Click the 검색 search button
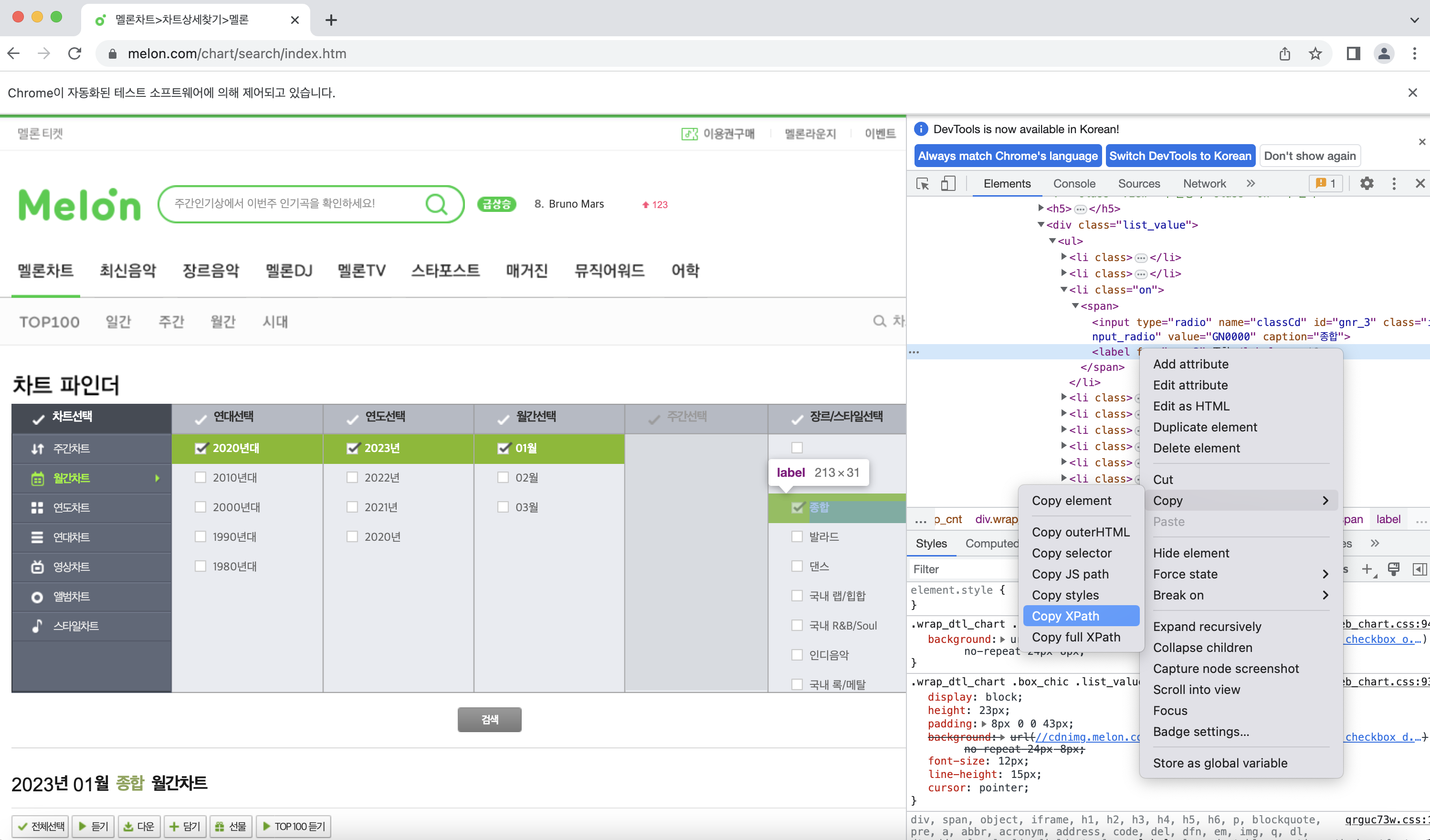1430x840 pixels. (489, 720)
